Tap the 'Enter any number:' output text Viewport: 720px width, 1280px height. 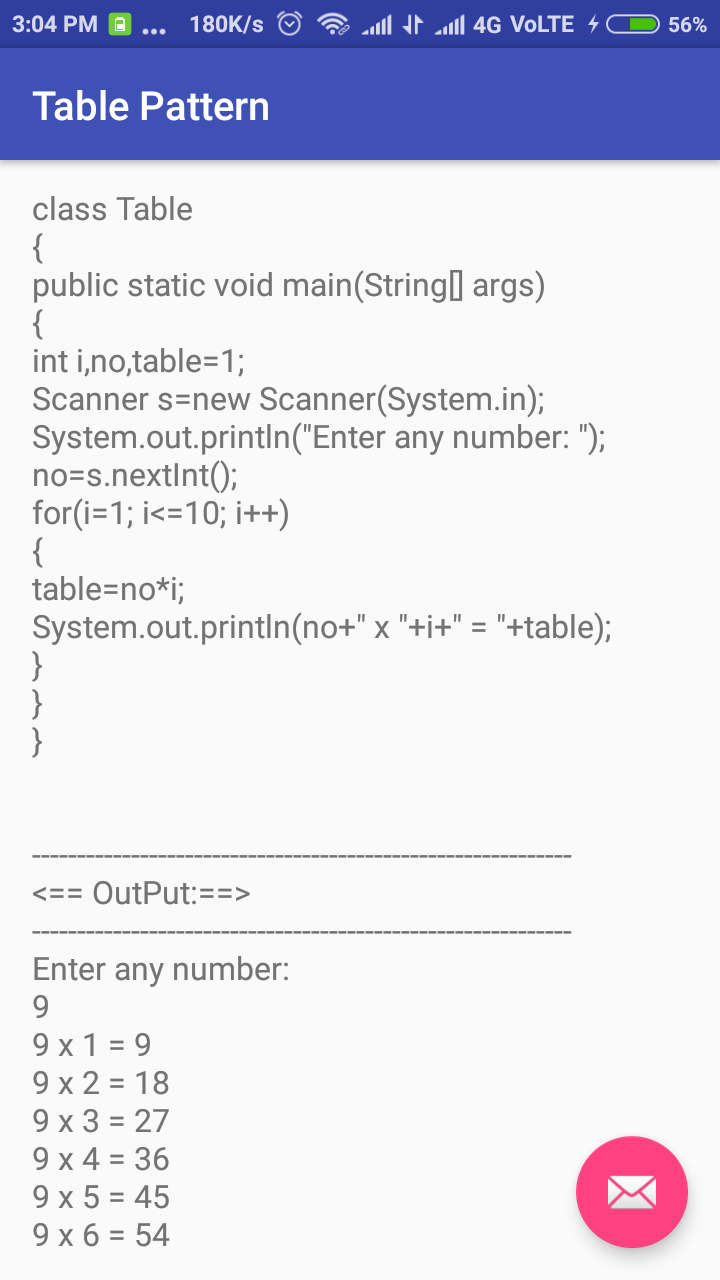(160, 969)
